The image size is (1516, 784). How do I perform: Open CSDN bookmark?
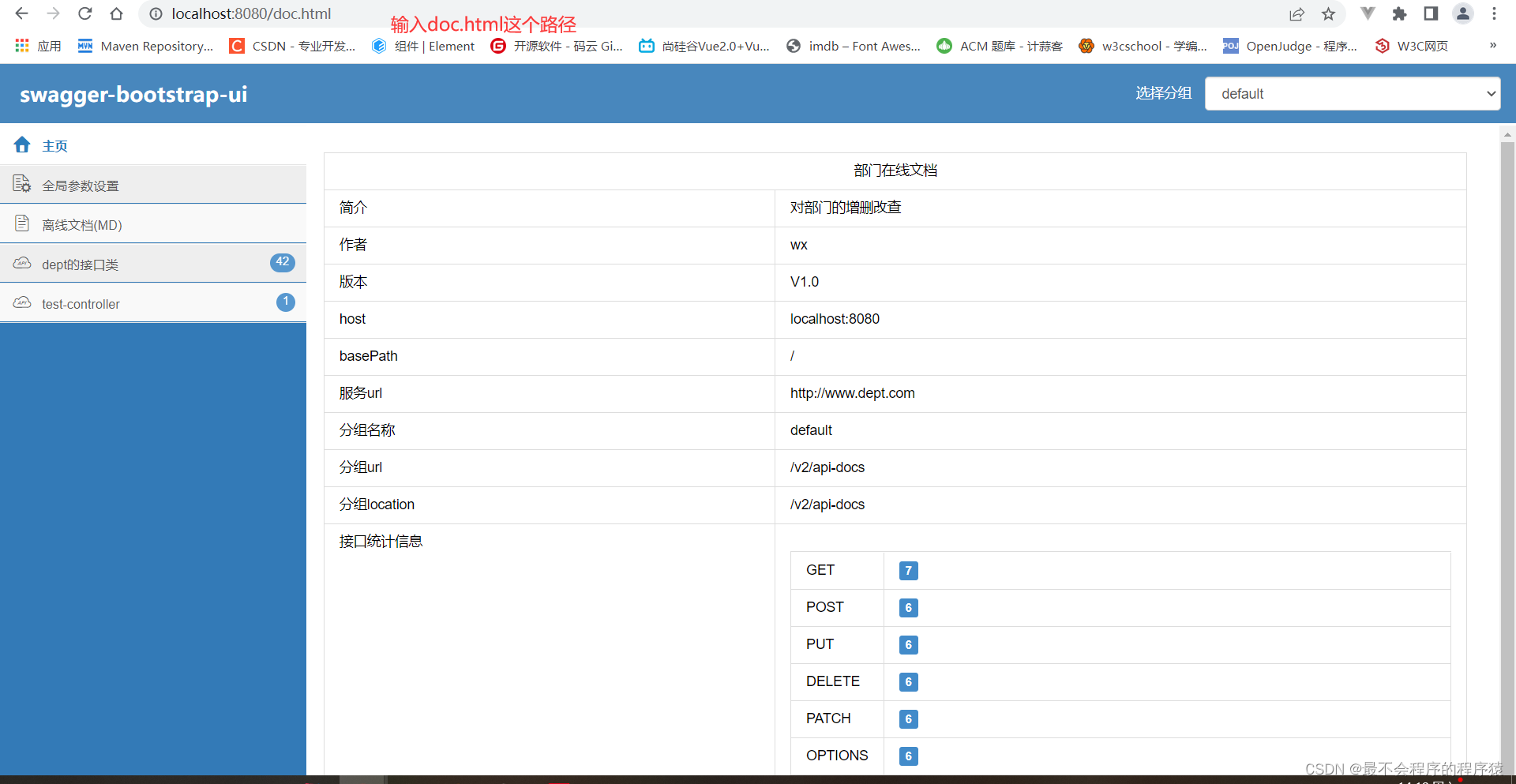[292, 46]
